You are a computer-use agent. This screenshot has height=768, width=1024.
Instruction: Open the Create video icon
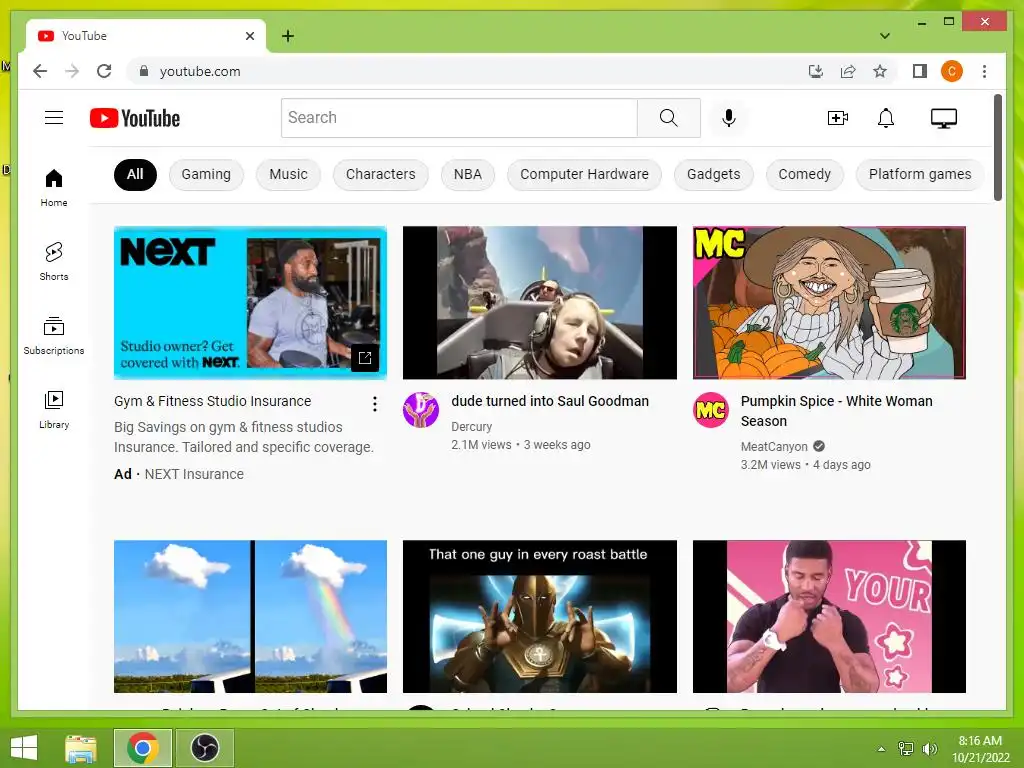[x=837, y=118]
